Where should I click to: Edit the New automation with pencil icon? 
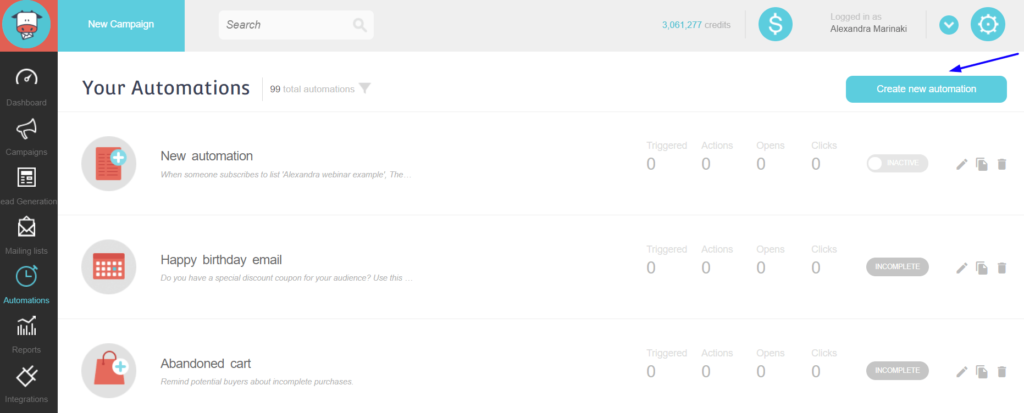[961, 164]
